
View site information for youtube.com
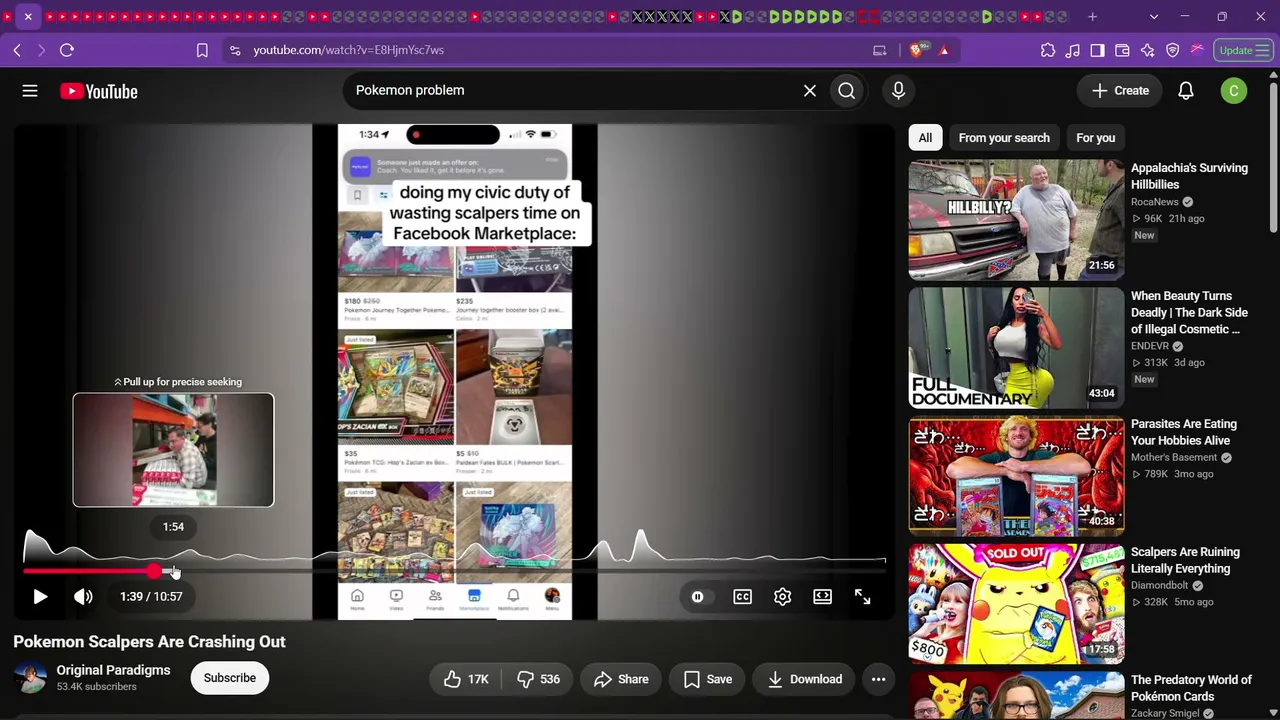click(235, 50)
